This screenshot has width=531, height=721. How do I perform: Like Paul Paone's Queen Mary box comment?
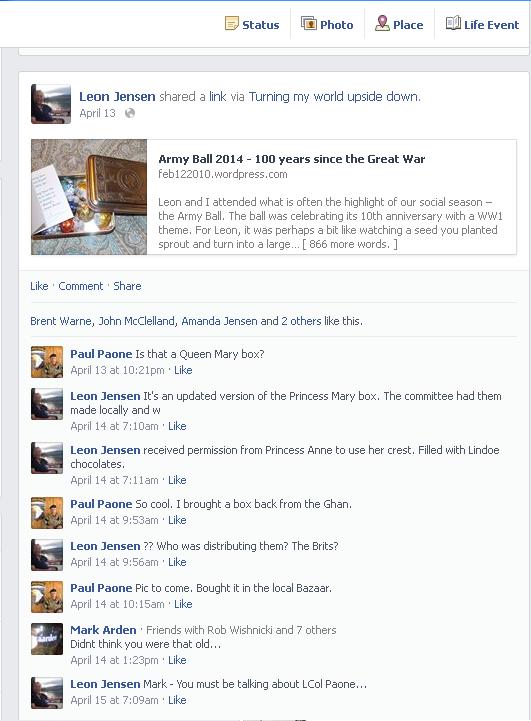(183, 370)
